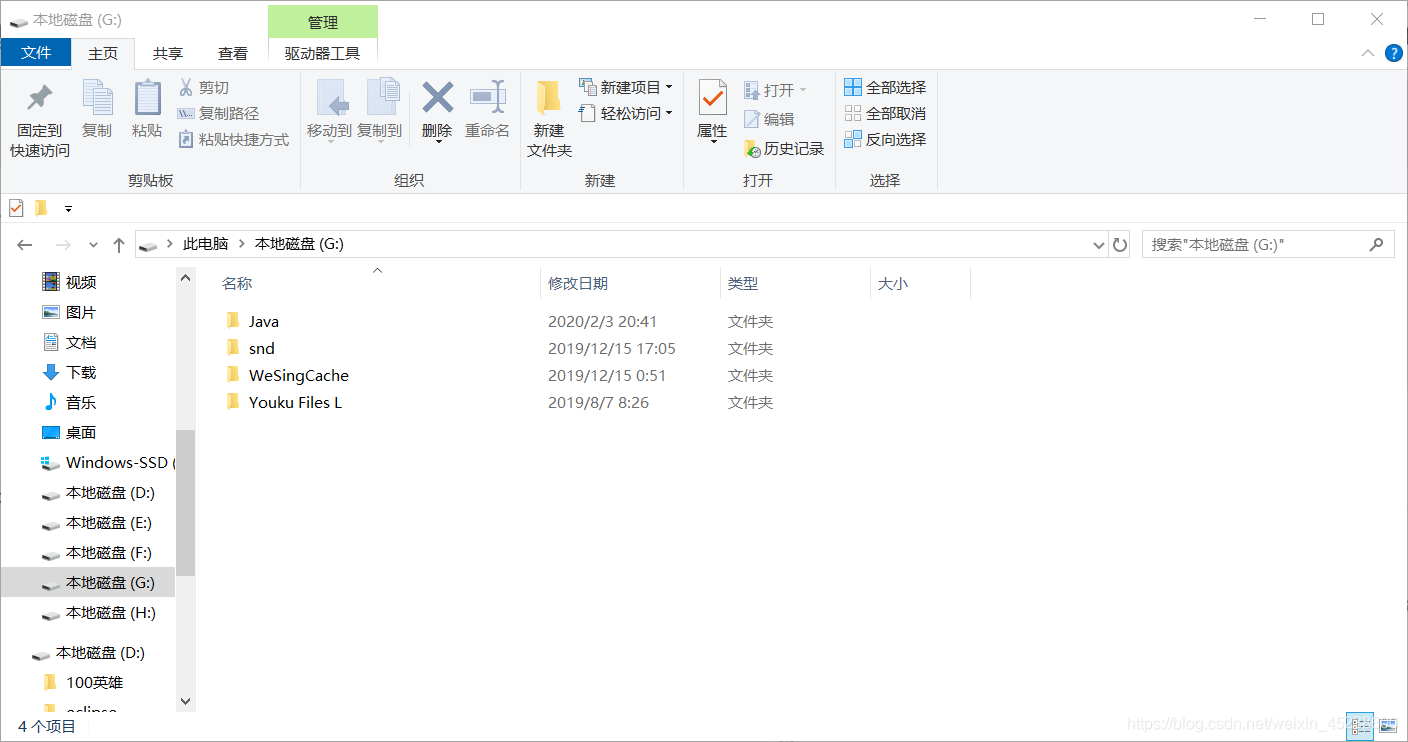Select the snd folder
This screenshot has height=742, width=1408.
[x=261, y=349]
